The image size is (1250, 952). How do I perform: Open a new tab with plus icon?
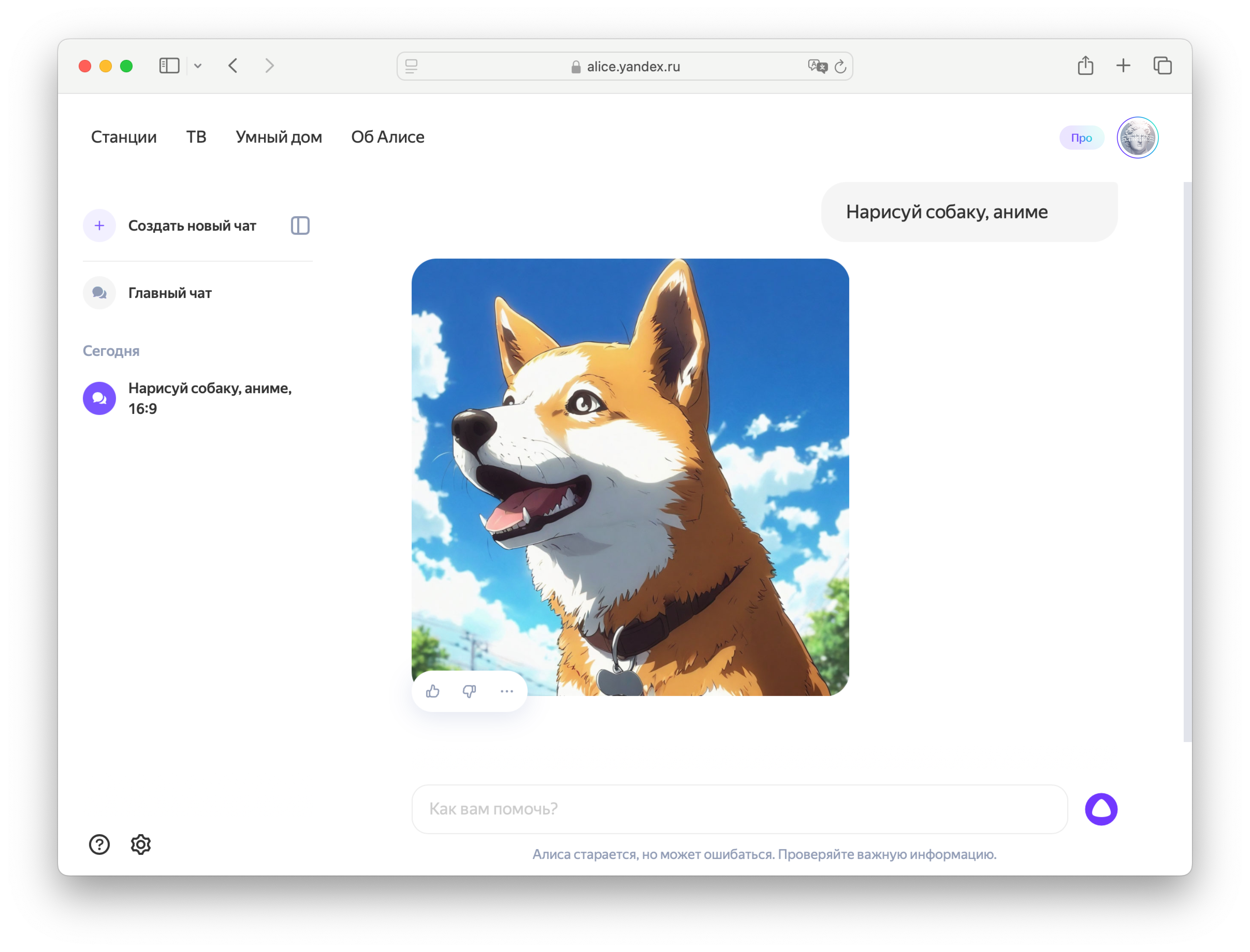[1123, 66]
